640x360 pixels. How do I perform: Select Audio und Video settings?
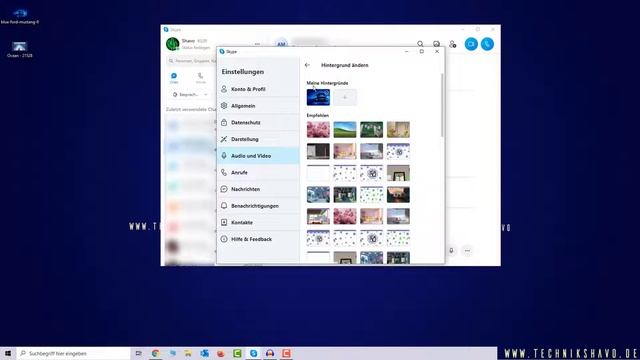point(258,156)
